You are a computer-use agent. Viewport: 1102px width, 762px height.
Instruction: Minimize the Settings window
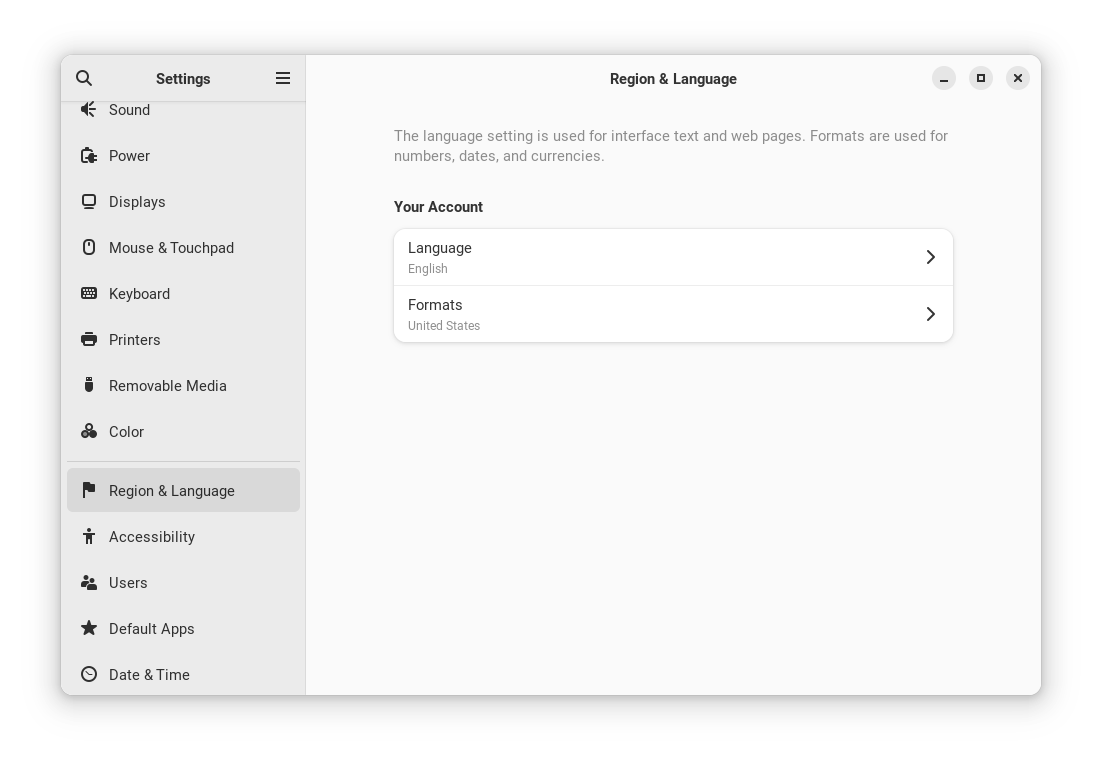tap(944, 78)
